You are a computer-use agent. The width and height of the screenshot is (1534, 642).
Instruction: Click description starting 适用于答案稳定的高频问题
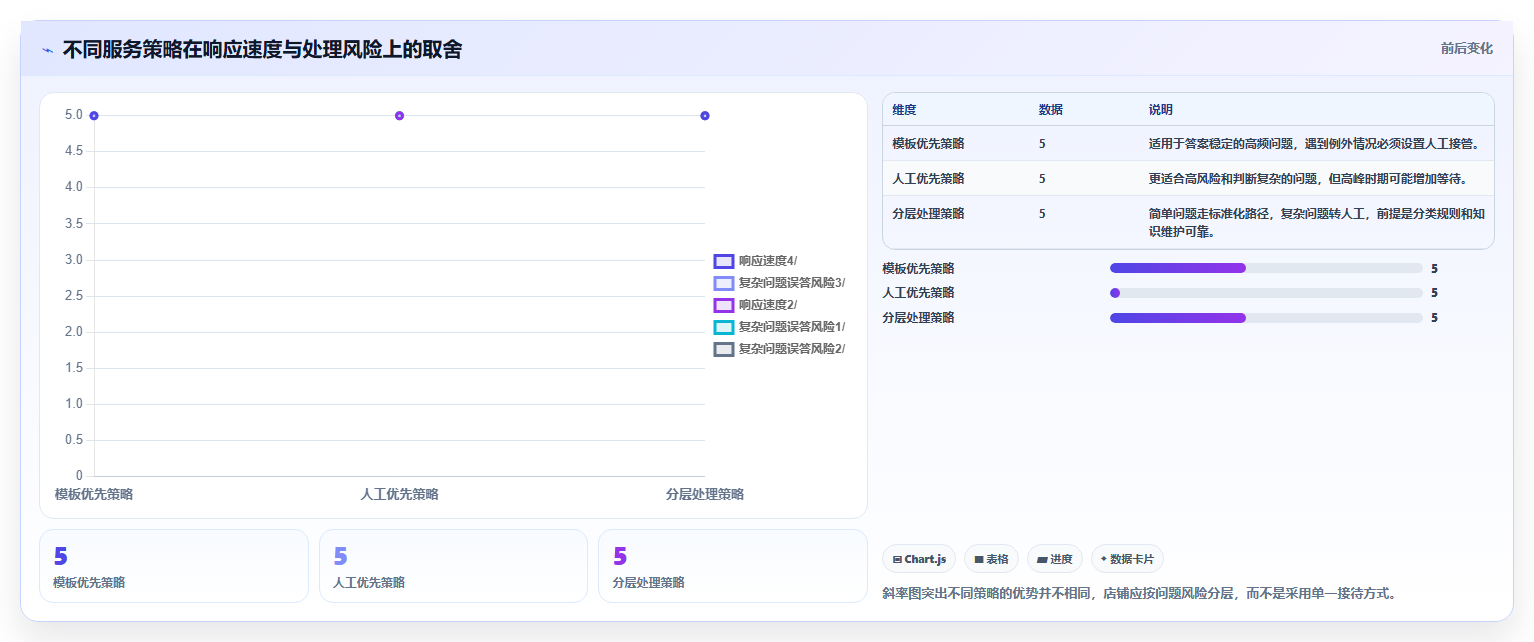click(1314, 144)
